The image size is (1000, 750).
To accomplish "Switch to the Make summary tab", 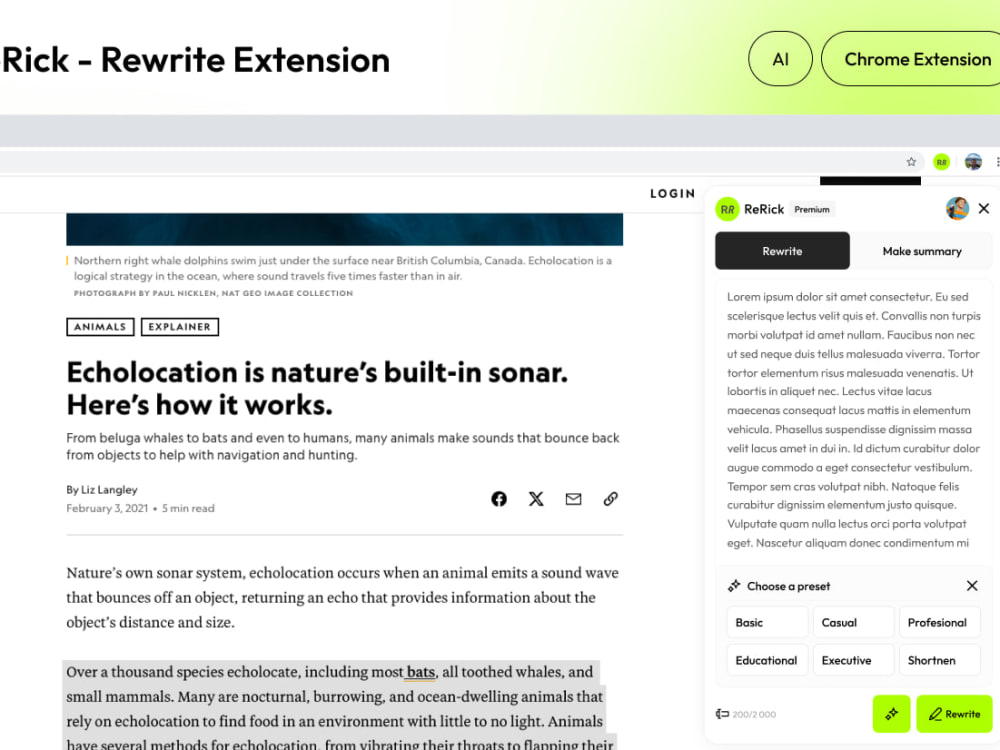I will click(x=922, y=251).
